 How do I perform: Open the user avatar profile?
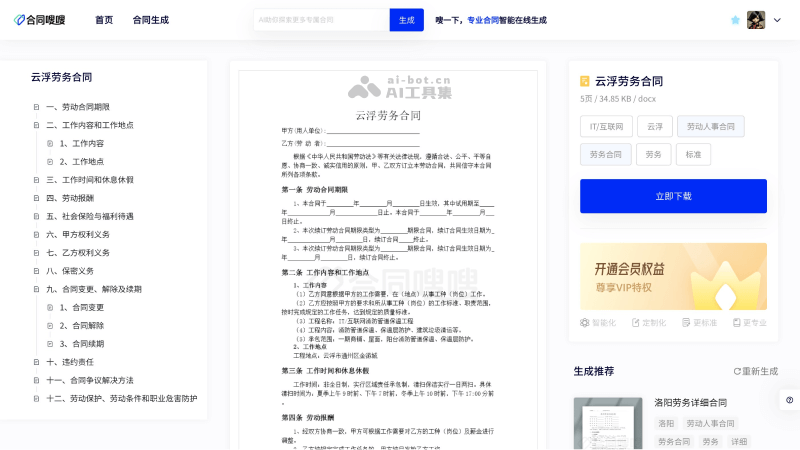tap(757, 20)
